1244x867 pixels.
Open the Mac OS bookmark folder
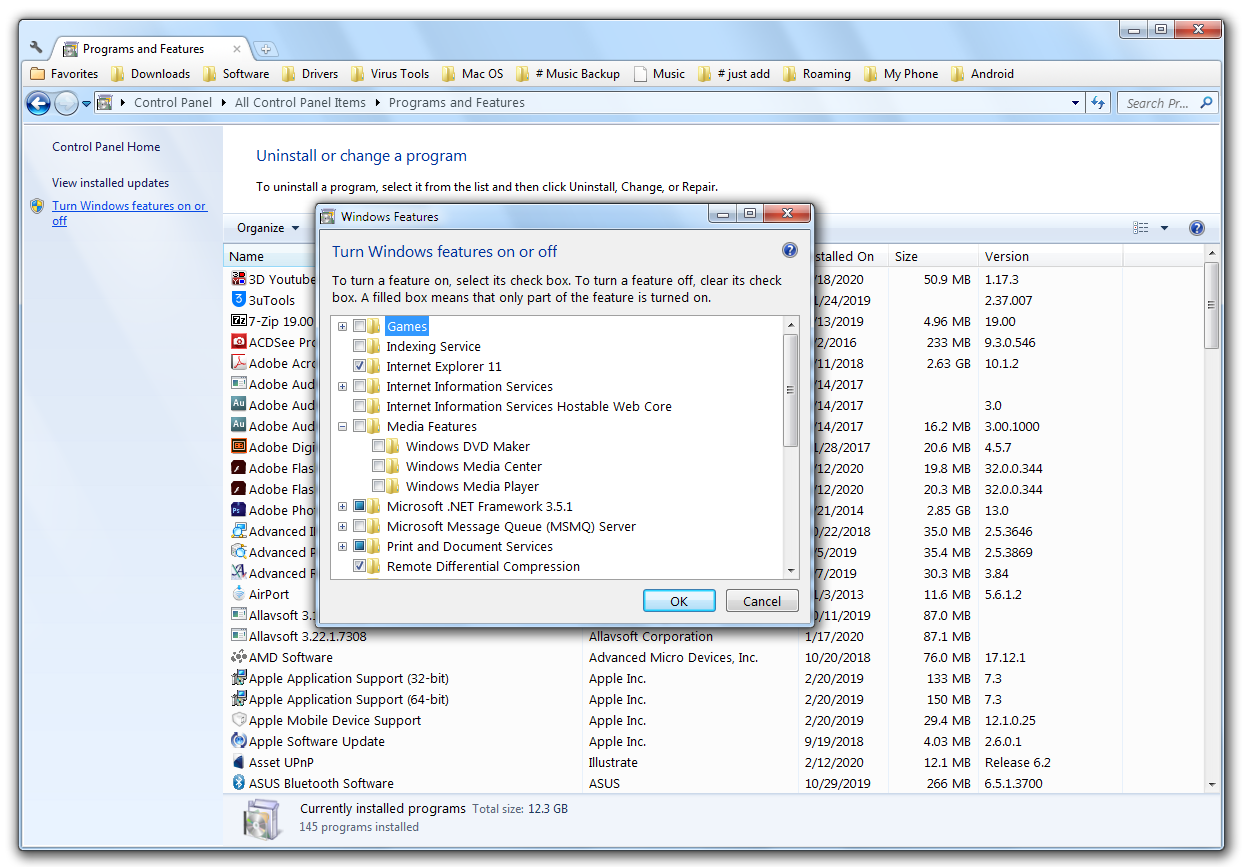click(472, 74)
